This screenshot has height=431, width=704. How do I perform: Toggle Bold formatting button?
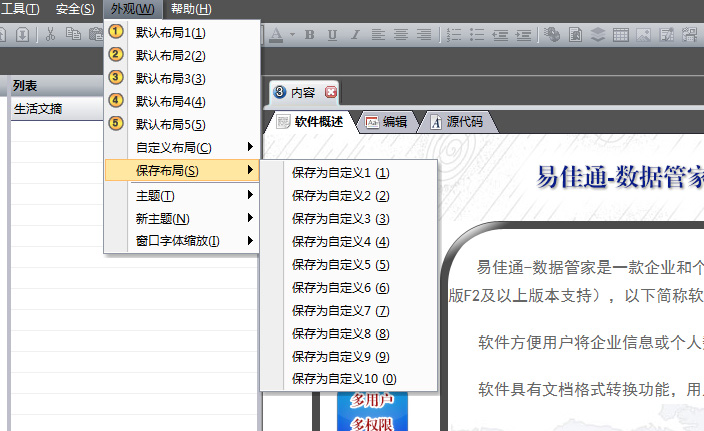pos(309,35)
